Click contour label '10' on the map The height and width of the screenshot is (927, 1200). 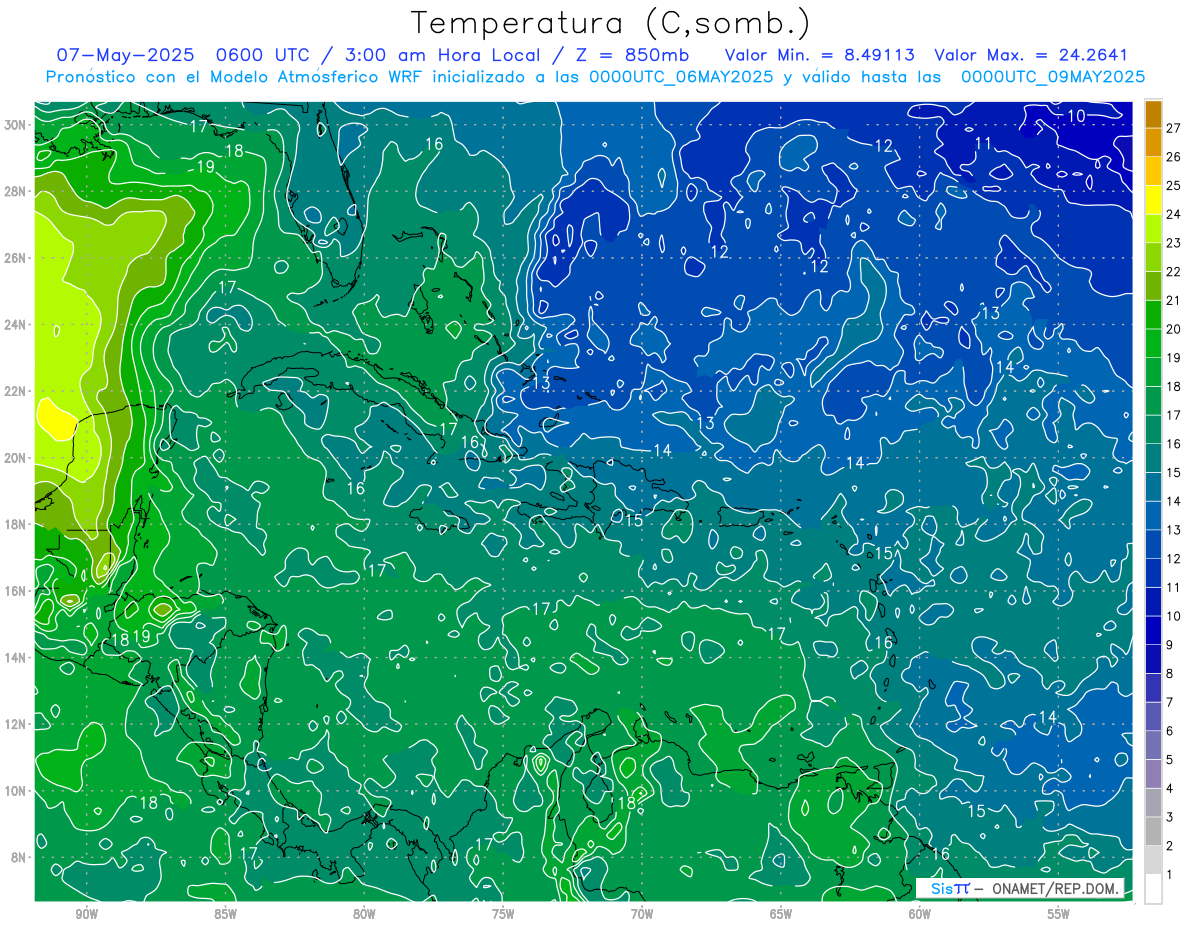[x=1076, y=116]
